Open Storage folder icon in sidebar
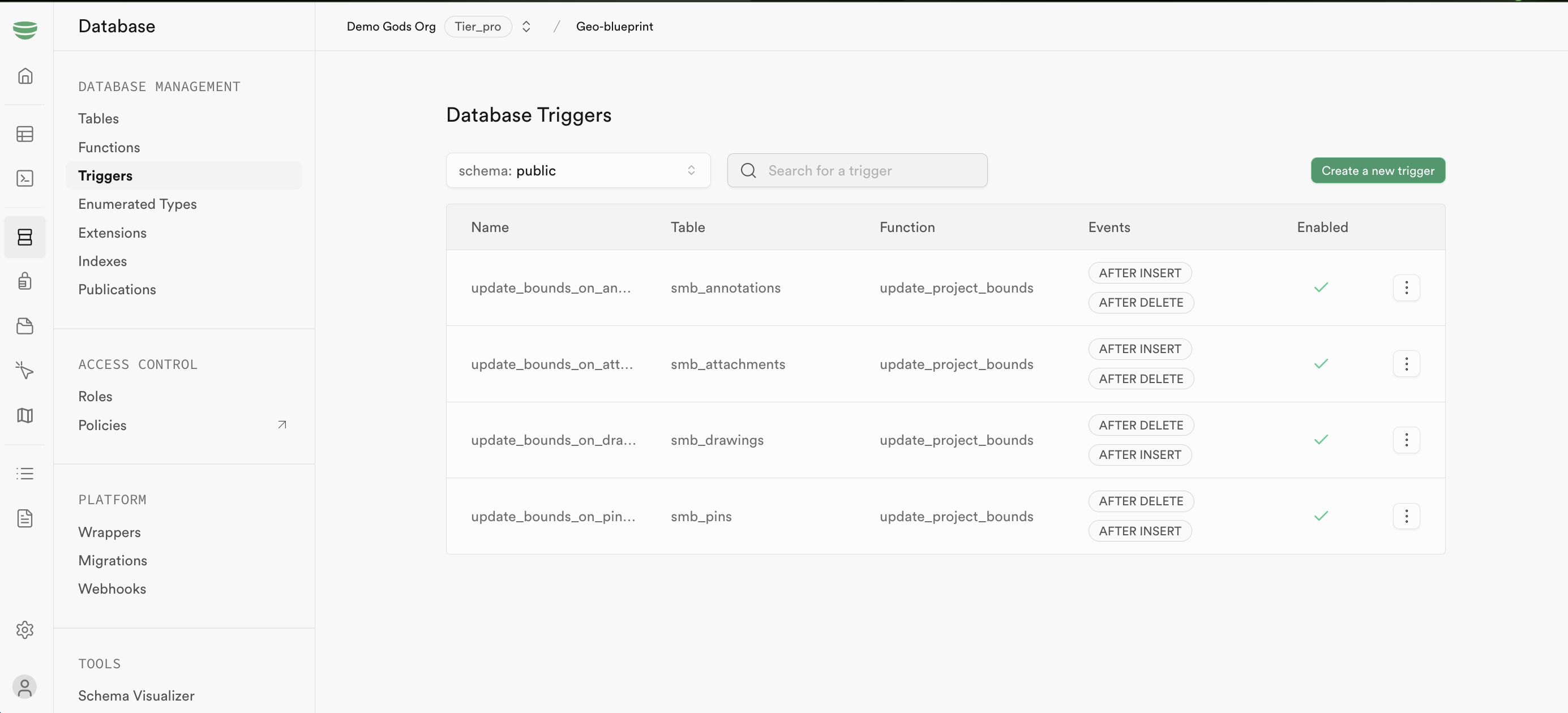The height and width of the screenshot is (713, 1568). click(25, 326)
